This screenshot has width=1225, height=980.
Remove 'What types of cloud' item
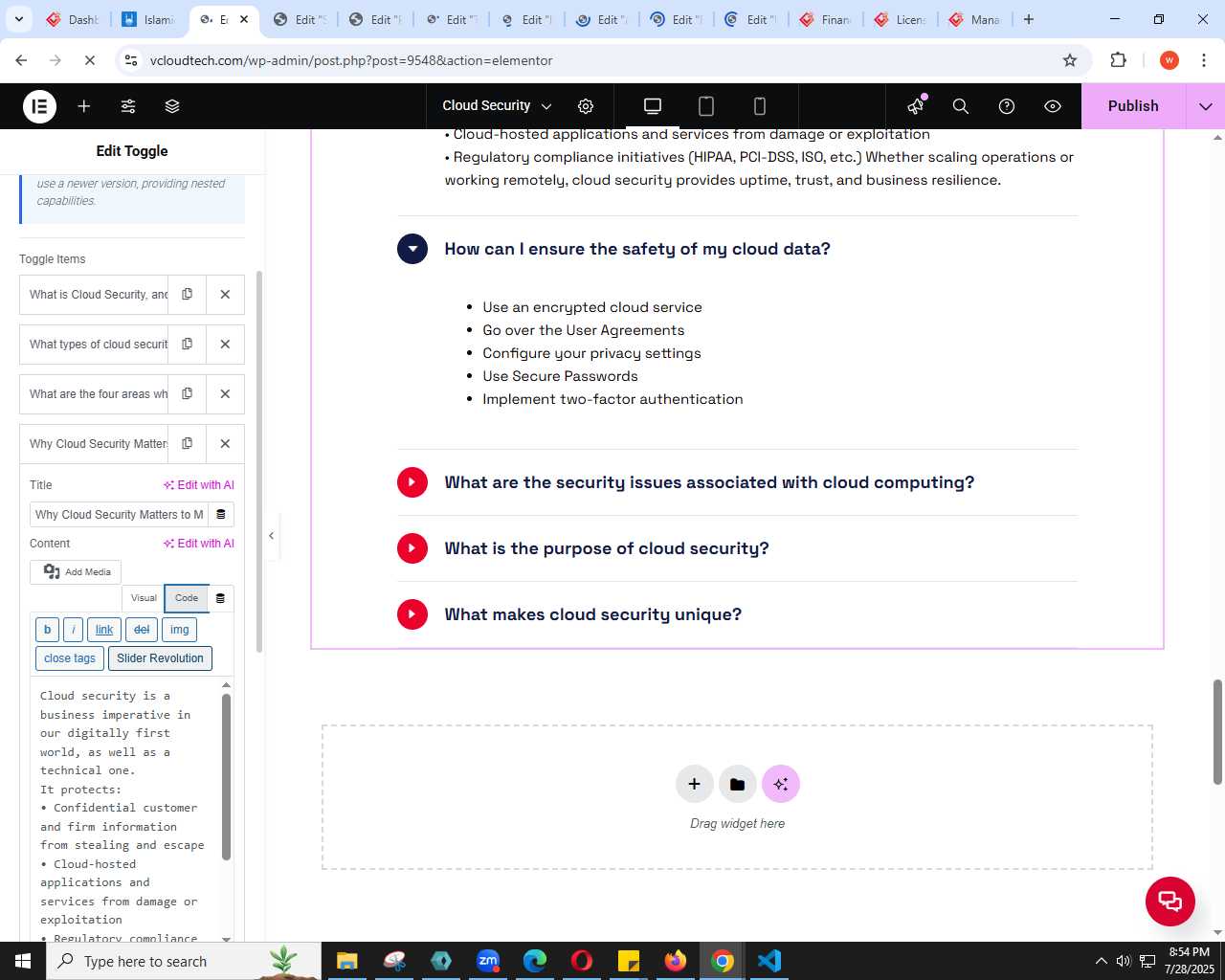click(x=225, y=345)
